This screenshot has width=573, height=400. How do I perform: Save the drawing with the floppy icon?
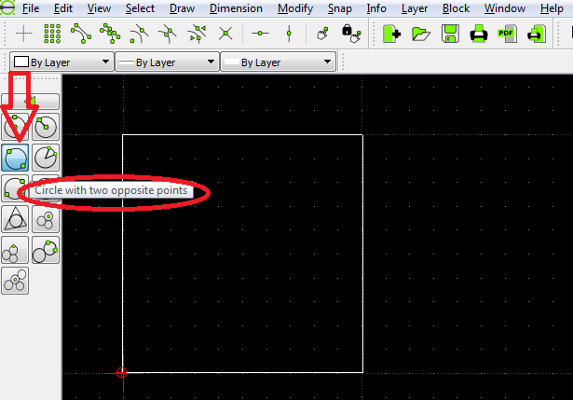click(x=450, y=34)
